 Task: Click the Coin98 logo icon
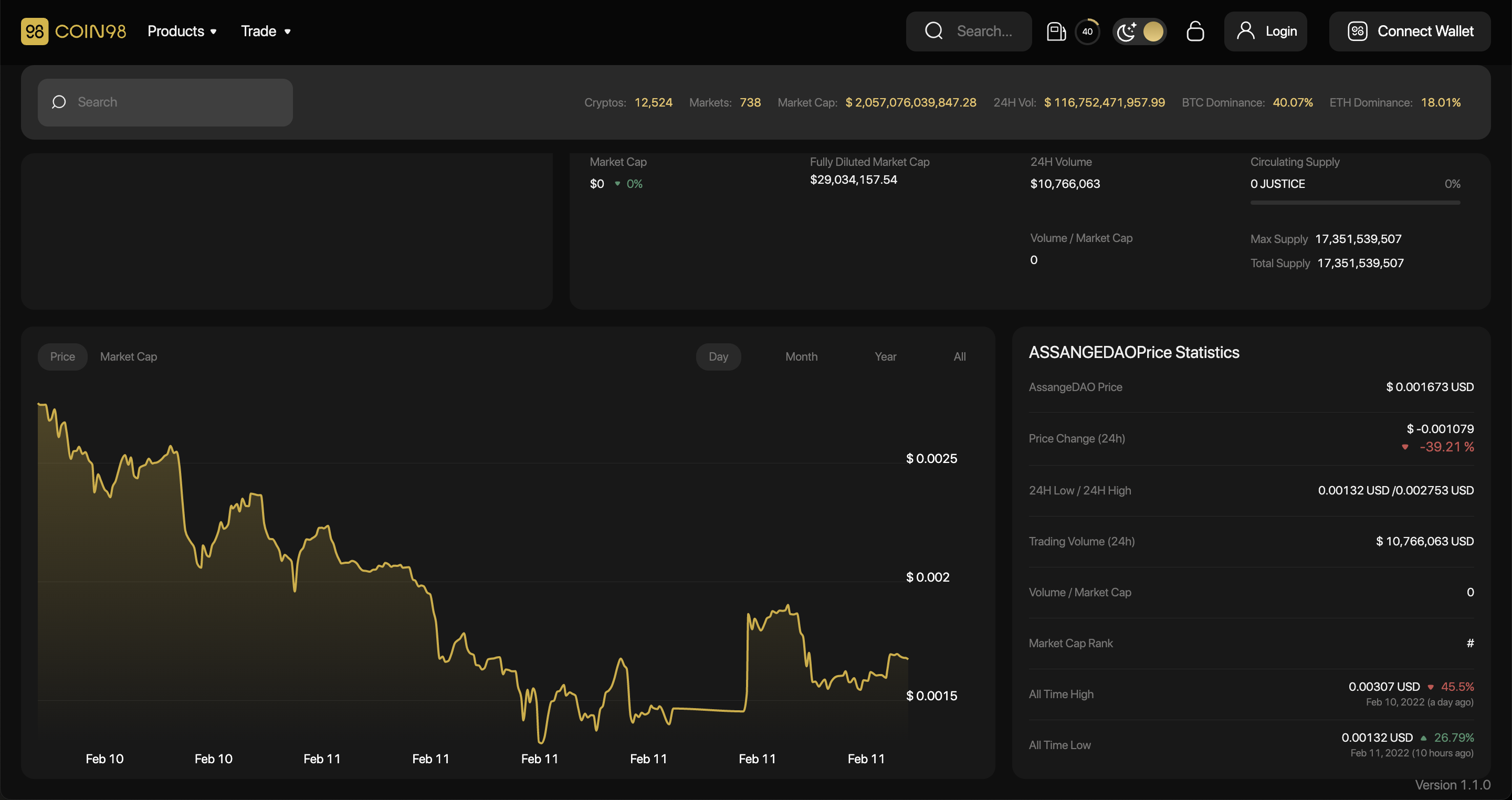pos(35,31)
